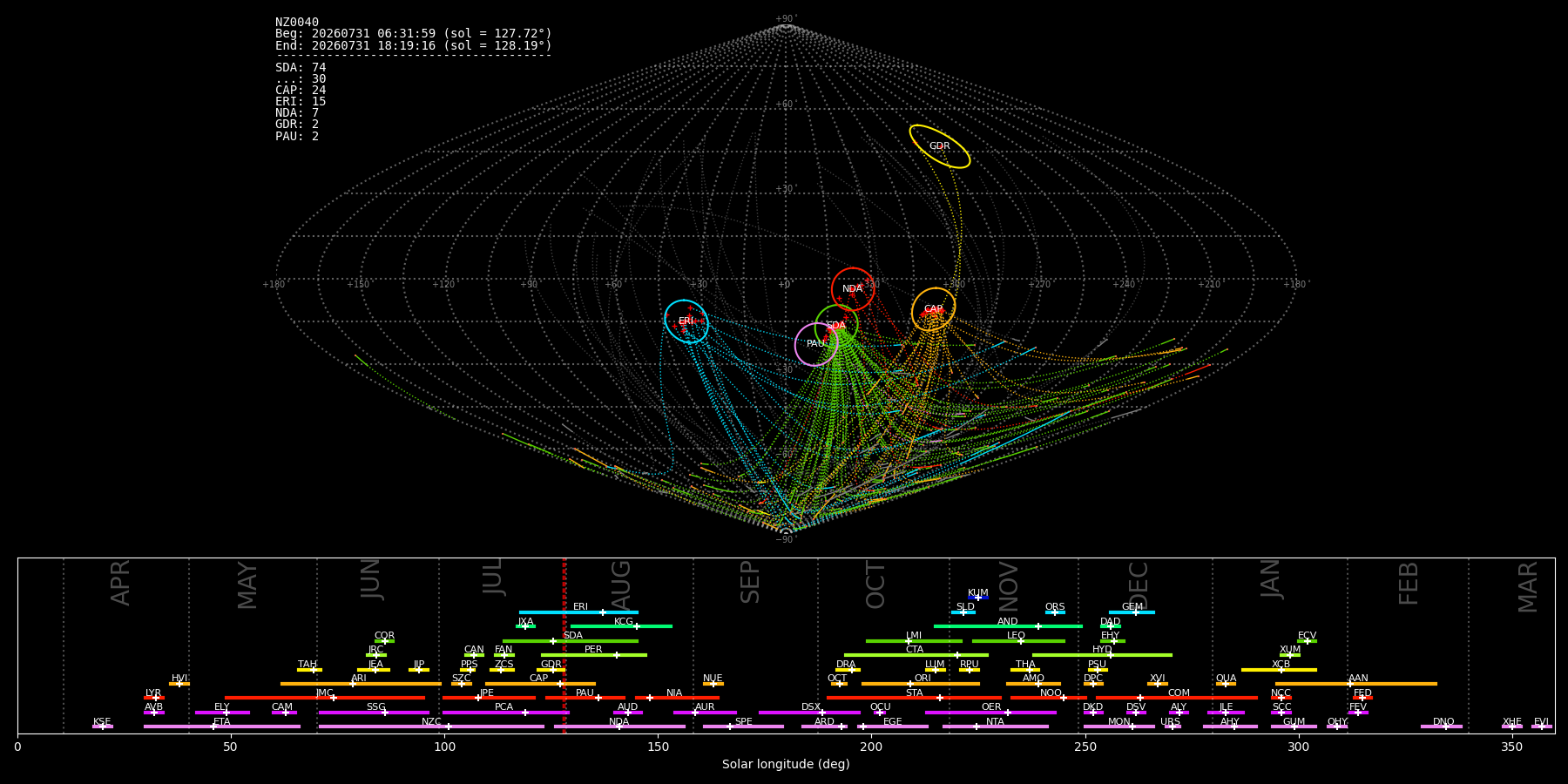The width and height of the screenshot is (1568, 784).
Task: Select the red NDA radiant circle
Action: tap(853, 289)
